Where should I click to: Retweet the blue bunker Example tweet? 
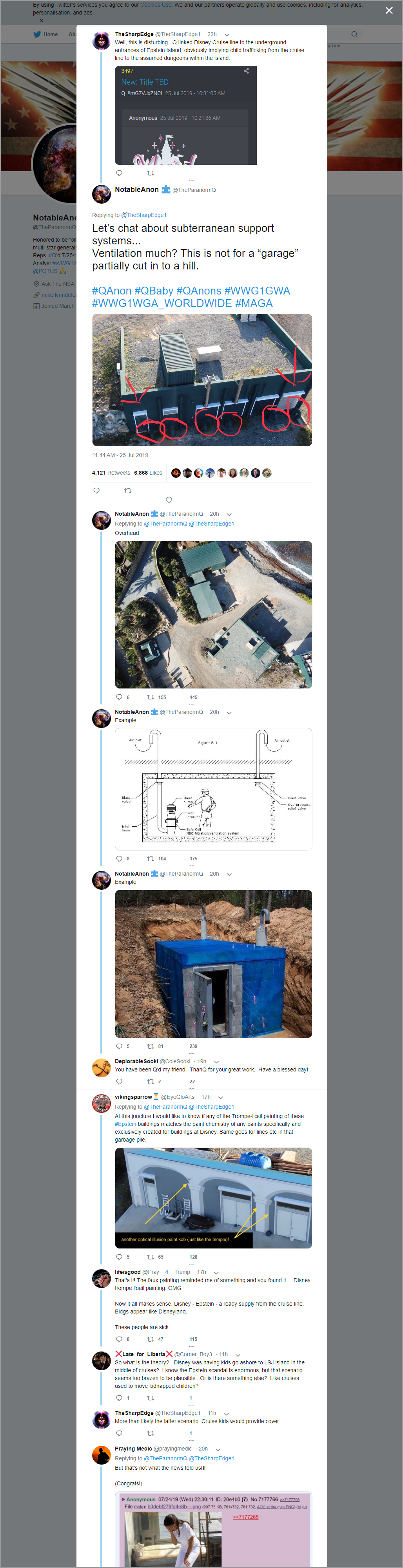coord(151,1046)
